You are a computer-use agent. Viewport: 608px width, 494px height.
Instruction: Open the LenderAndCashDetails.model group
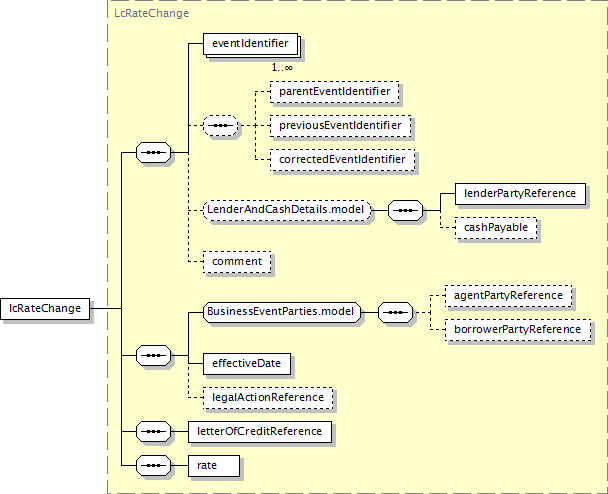[287, 211]
